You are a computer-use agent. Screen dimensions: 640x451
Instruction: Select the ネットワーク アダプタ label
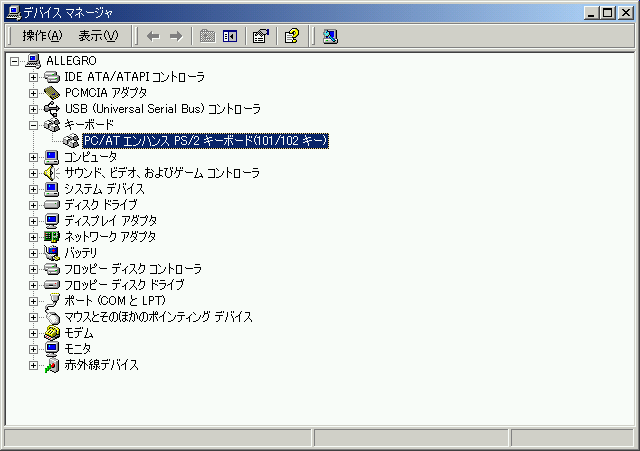click(110, 237)
